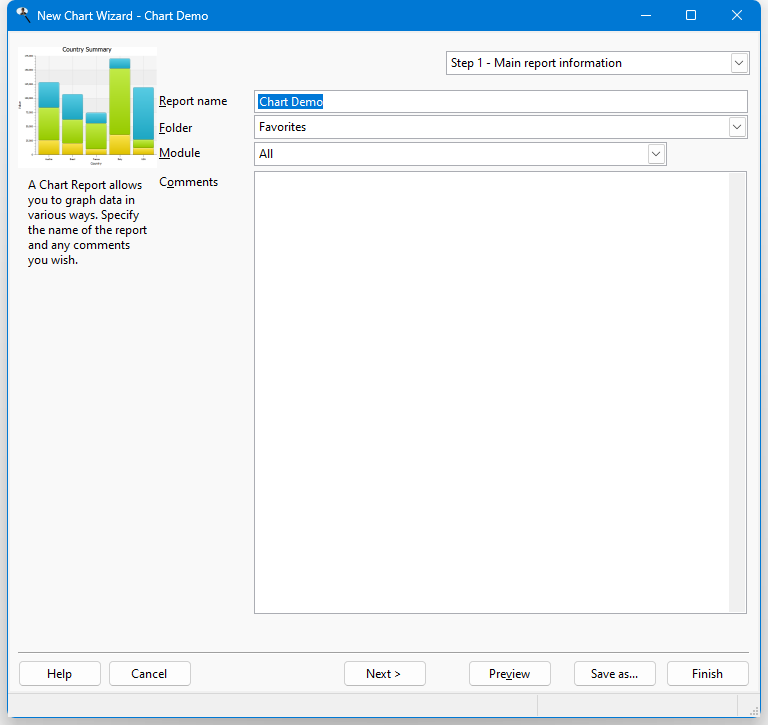Open the Help button

[x=60, y=674]
